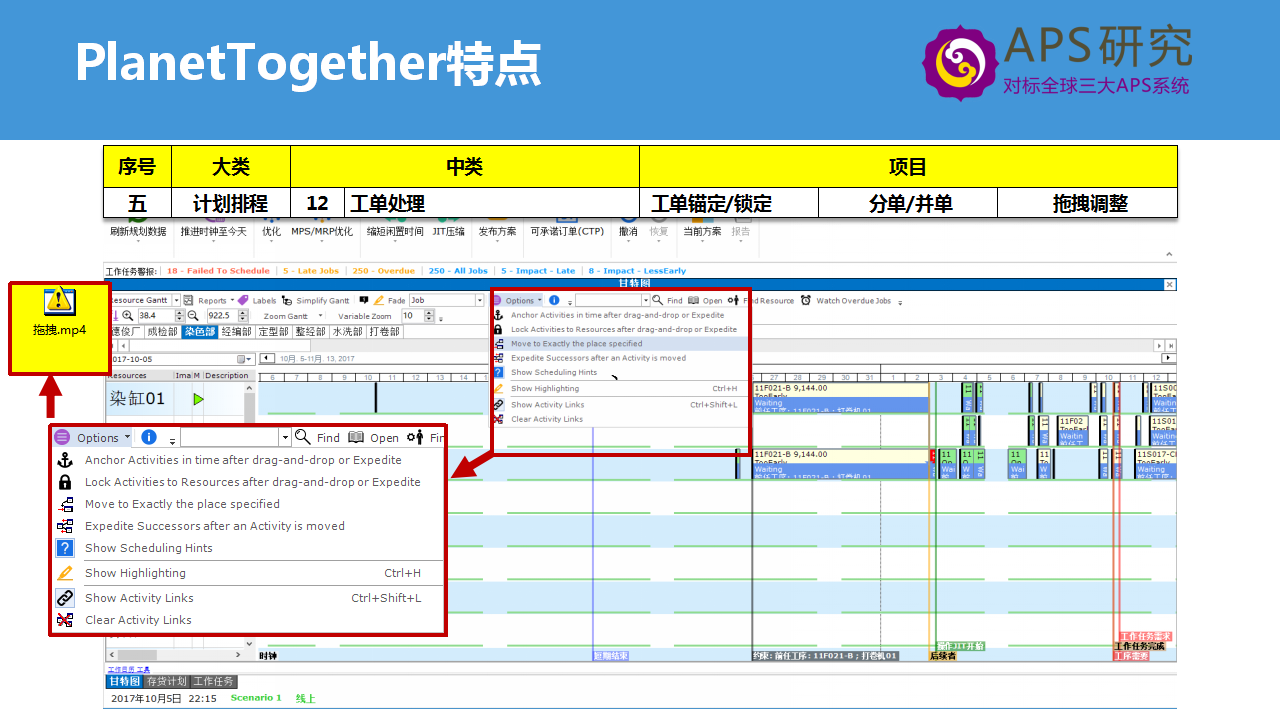This screenshot has width=1280, height=720.
Task: Click 推进时钟至今天 ribbon button
Action: 213,232
